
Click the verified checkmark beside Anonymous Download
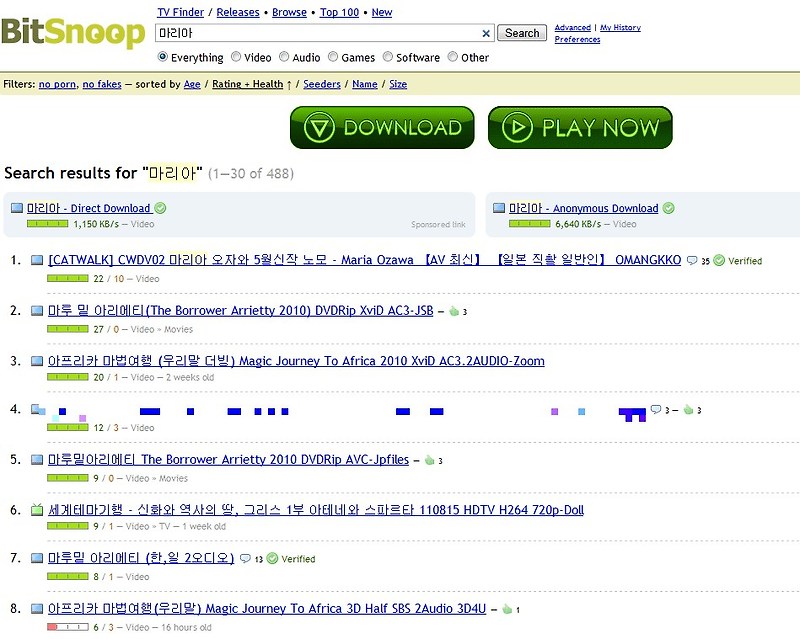668,208
